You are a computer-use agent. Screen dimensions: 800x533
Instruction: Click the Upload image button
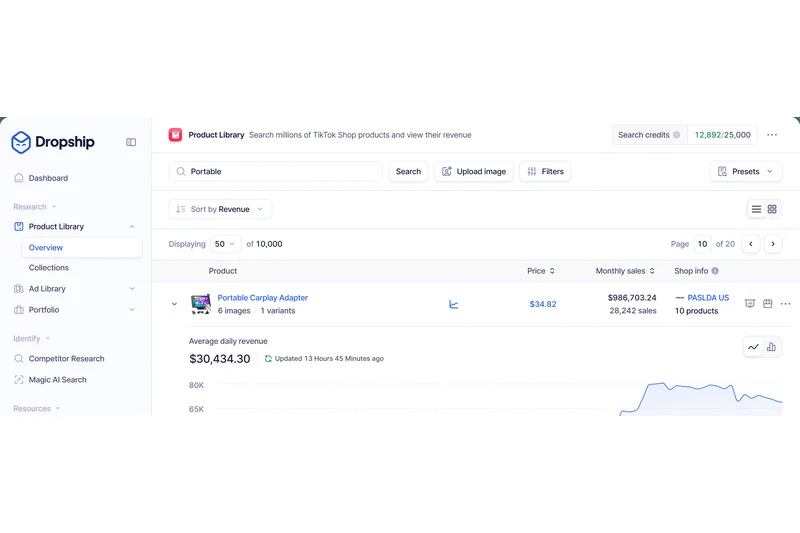coord(473,171)
